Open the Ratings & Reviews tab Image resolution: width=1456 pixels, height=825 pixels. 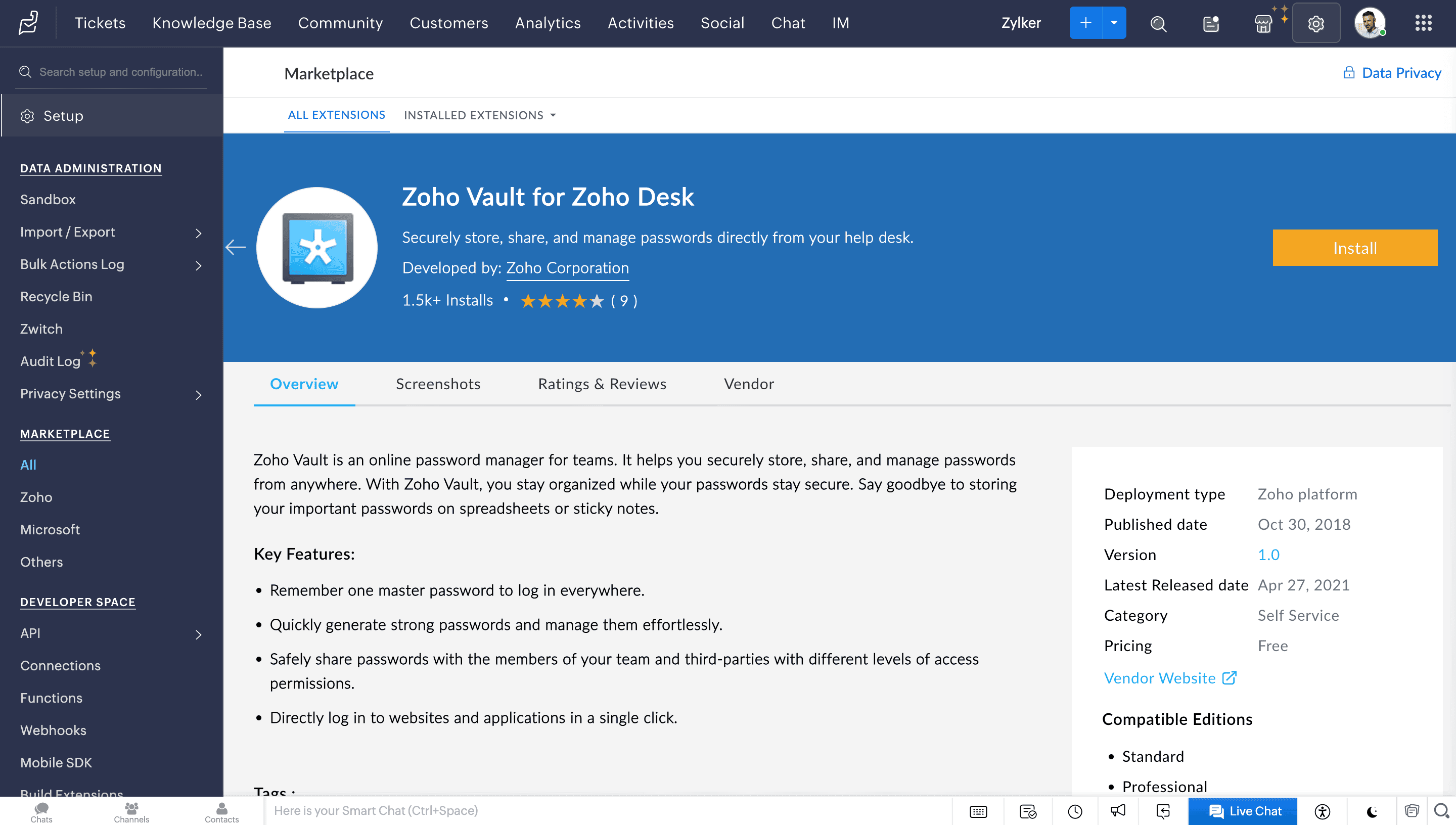point(602,384)
